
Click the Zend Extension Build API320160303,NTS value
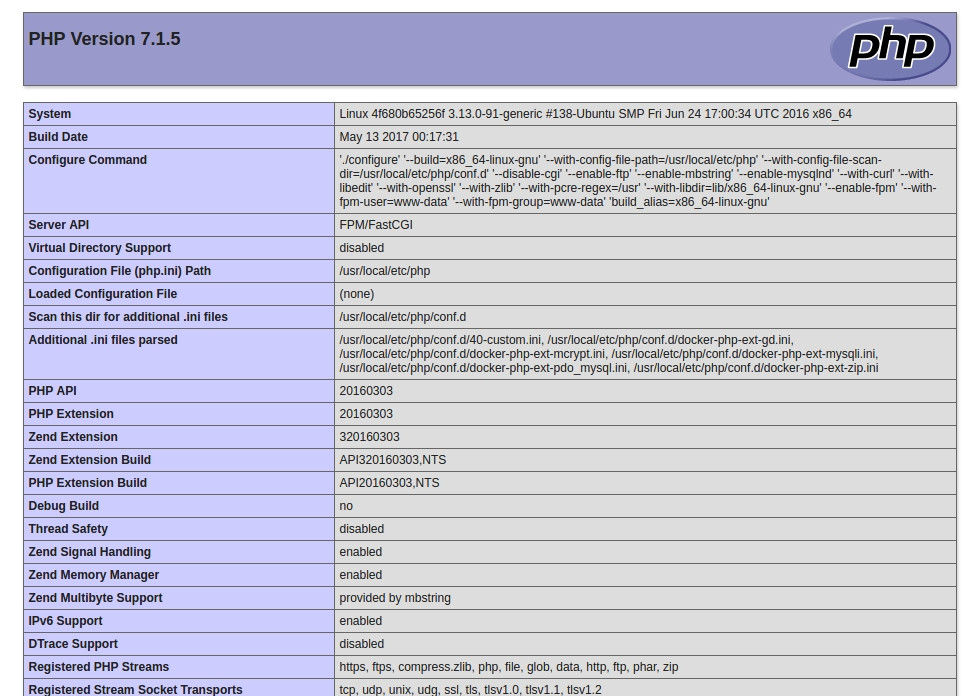click(393, 460)
